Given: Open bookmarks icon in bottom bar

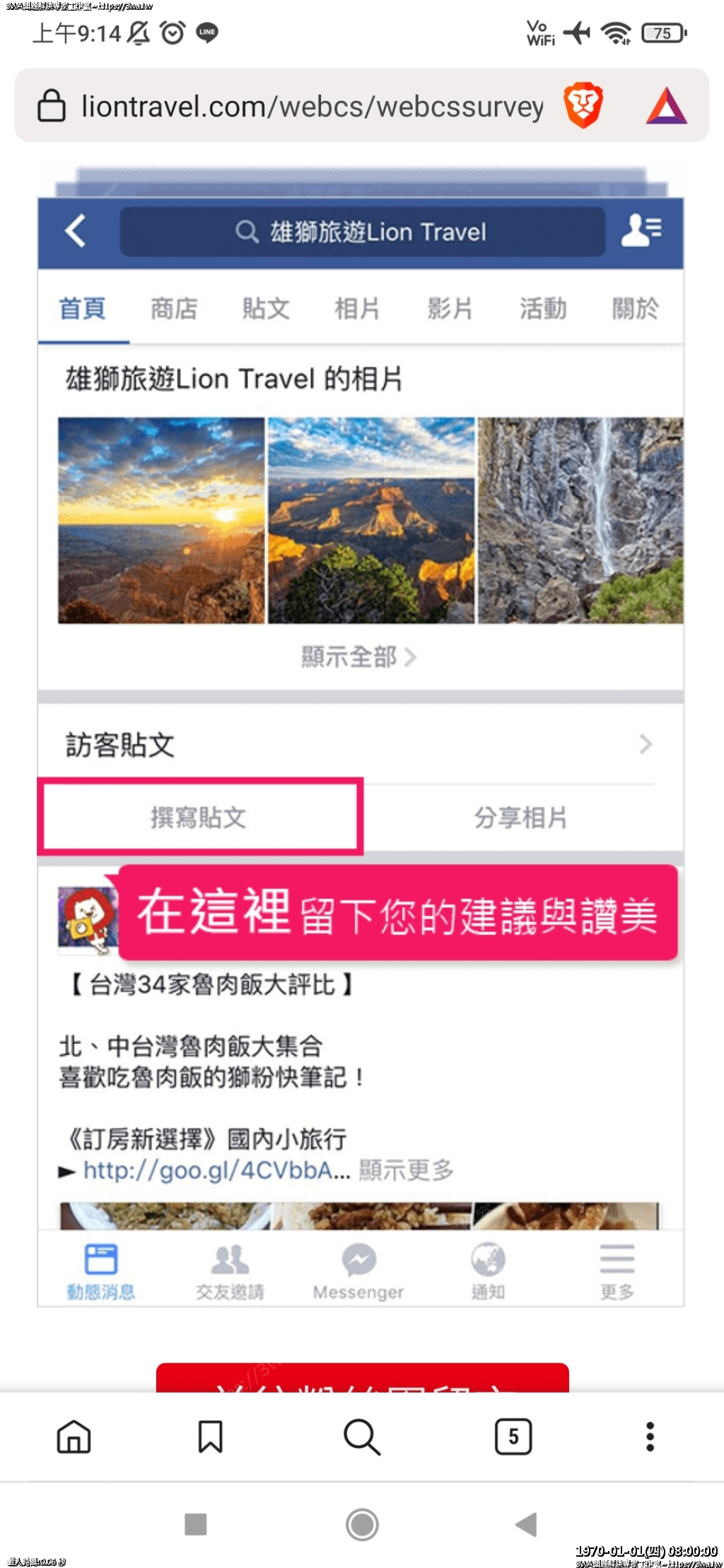Looking at the screenshot, I should (210, 1437).
